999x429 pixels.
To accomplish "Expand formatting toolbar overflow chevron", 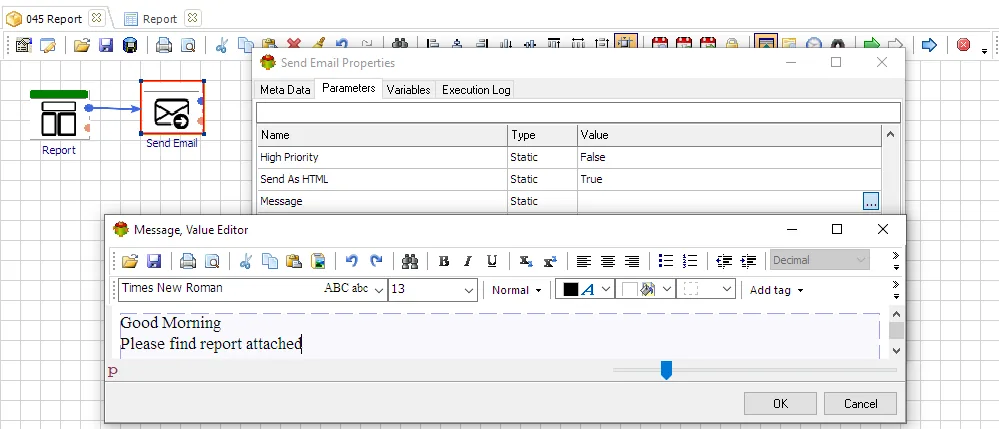I will pos(896,289).
